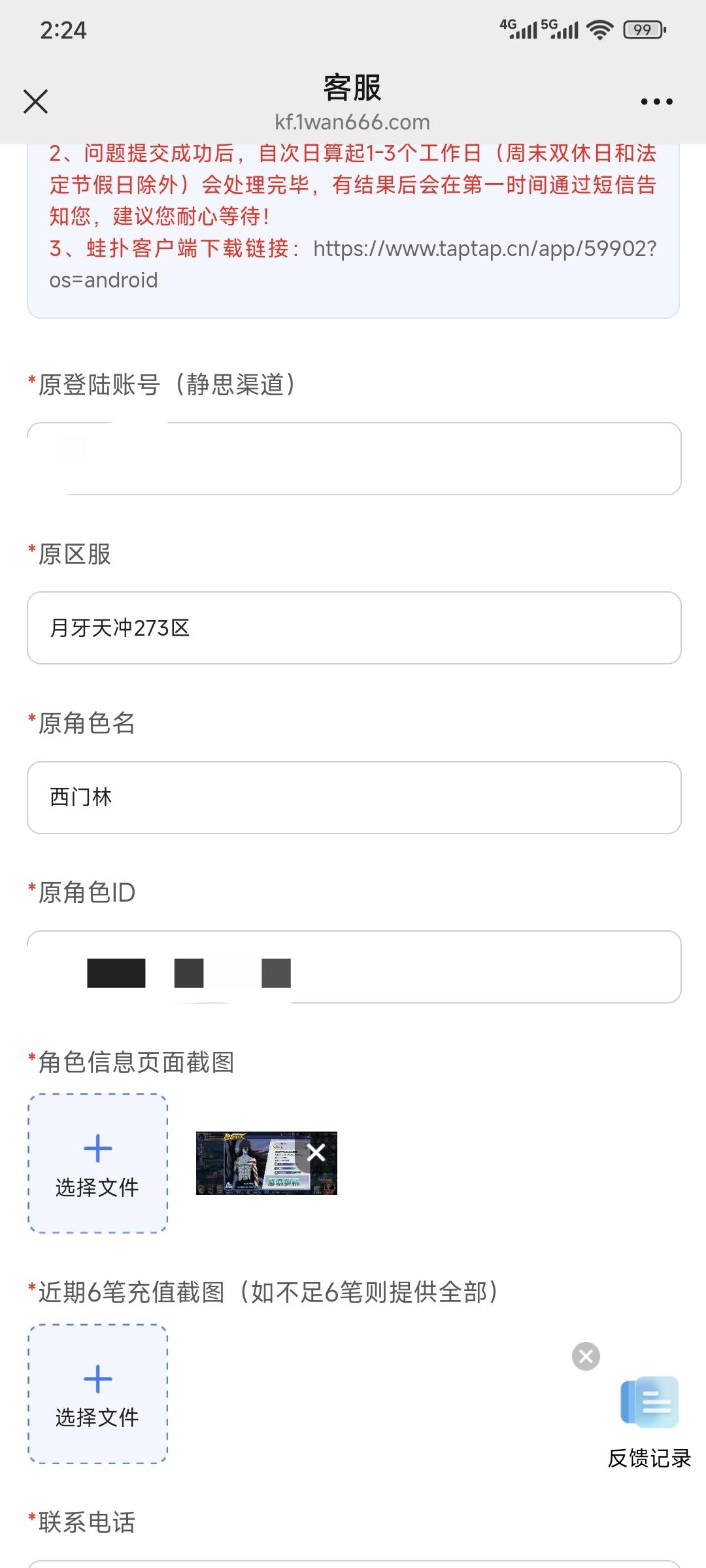
Task: Tap the 反馈记录 label
Action: click(650, 1459)
